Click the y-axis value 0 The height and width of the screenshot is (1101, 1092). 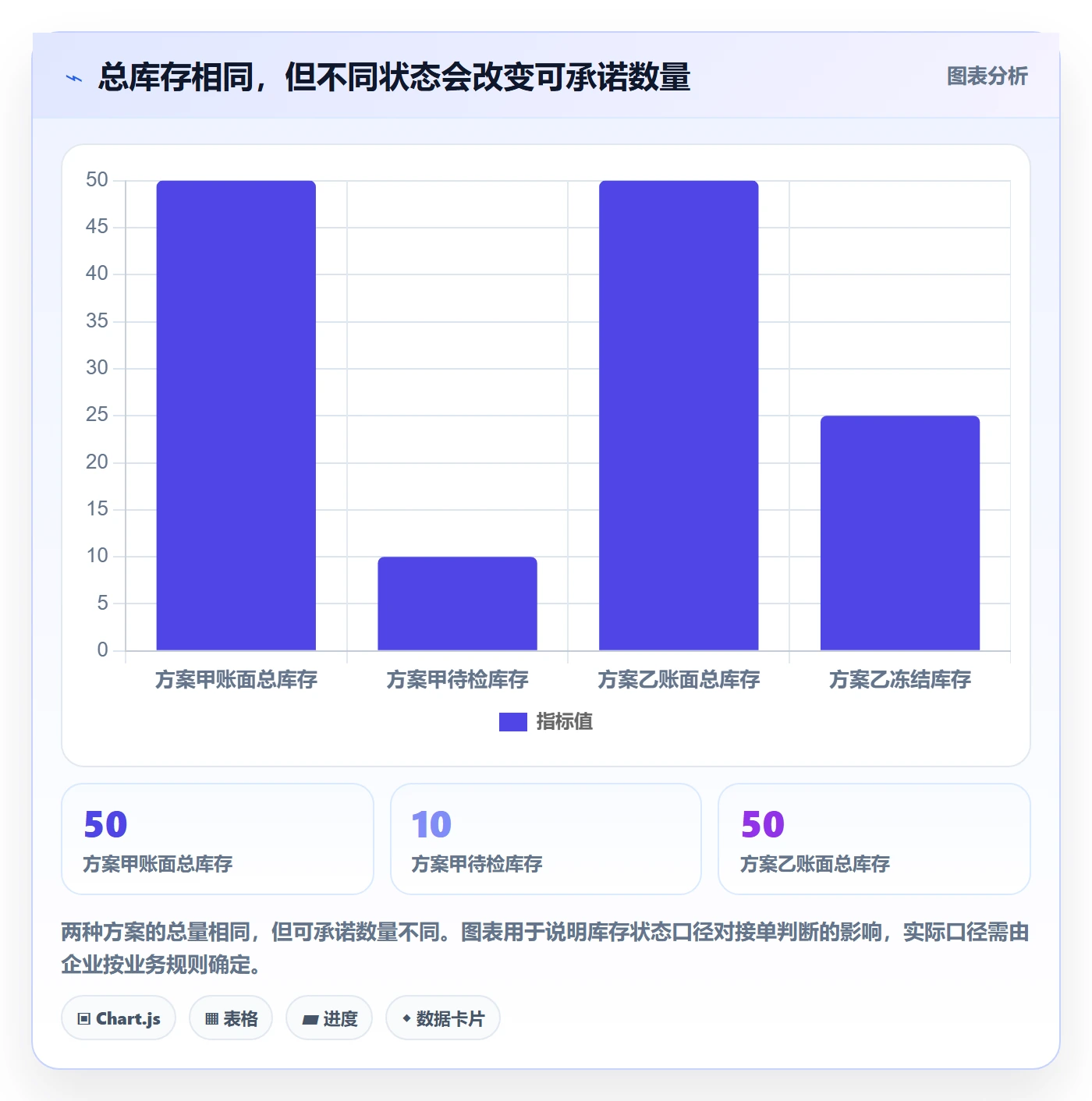point(102,650)
